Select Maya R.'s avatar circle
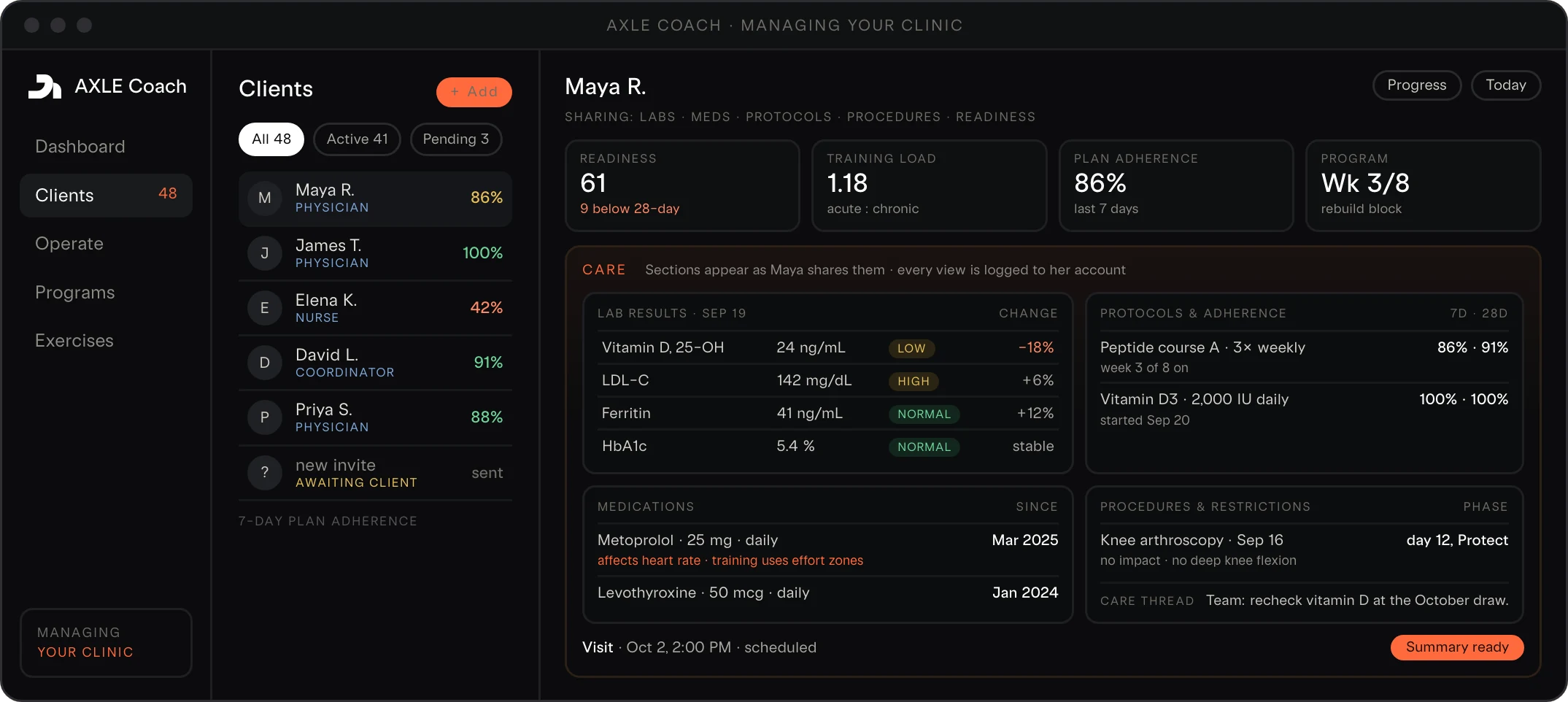This screenshot has height=702, width=1568. click(265, 198)
